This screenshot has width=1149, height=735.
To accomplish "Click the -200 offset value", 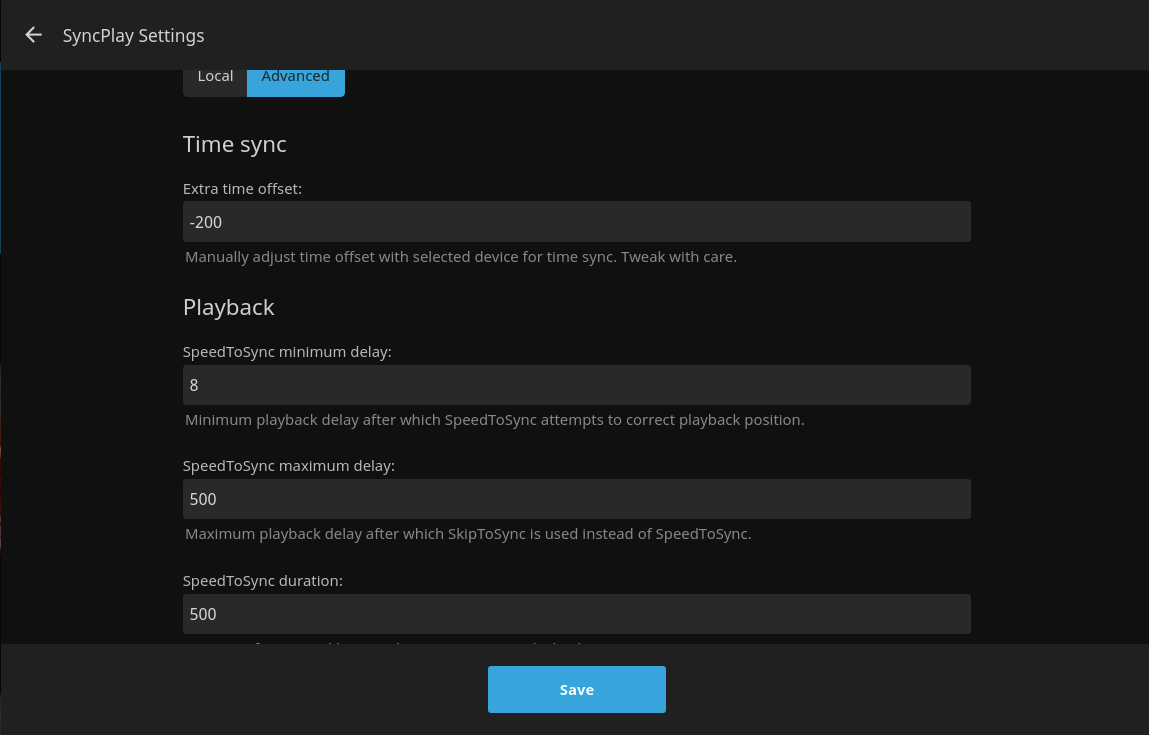I will (x=205, y=221).
